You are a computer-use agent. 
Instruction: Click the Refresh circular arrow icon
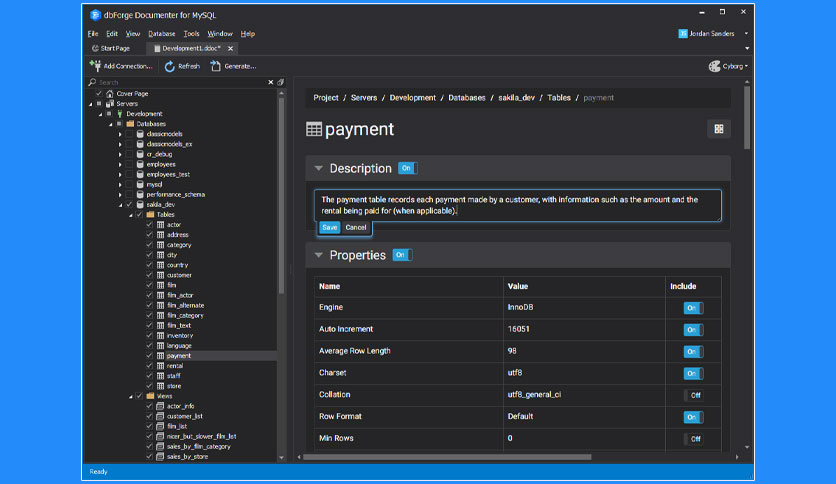click(x=170, y=66)
